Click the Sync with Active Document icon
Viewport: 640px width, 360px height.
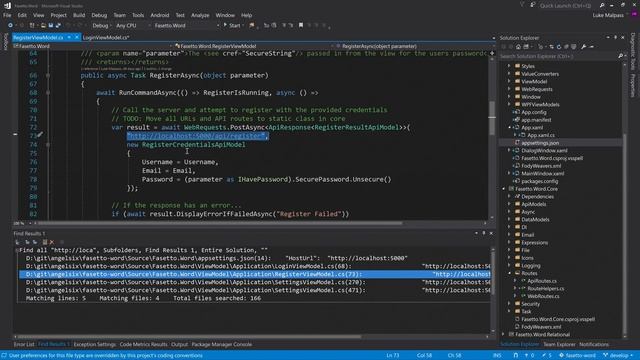[551, 47]
